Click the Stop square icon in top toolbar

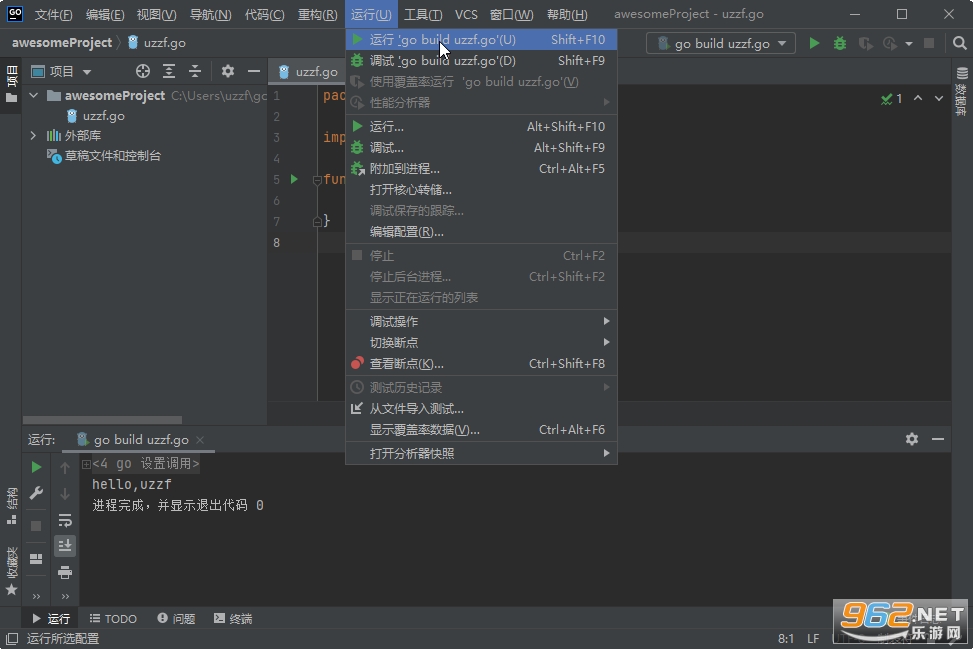coord(929,43)
